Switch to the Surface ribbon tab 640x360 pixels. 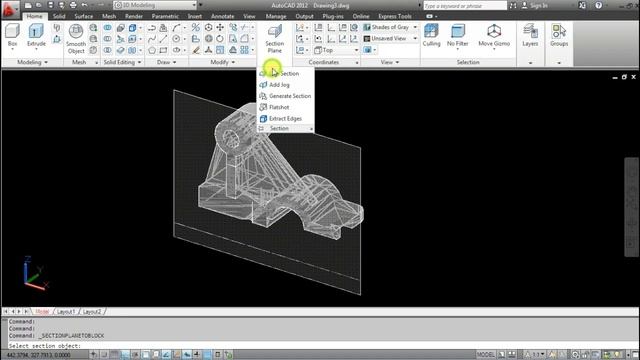click(84, 16)
